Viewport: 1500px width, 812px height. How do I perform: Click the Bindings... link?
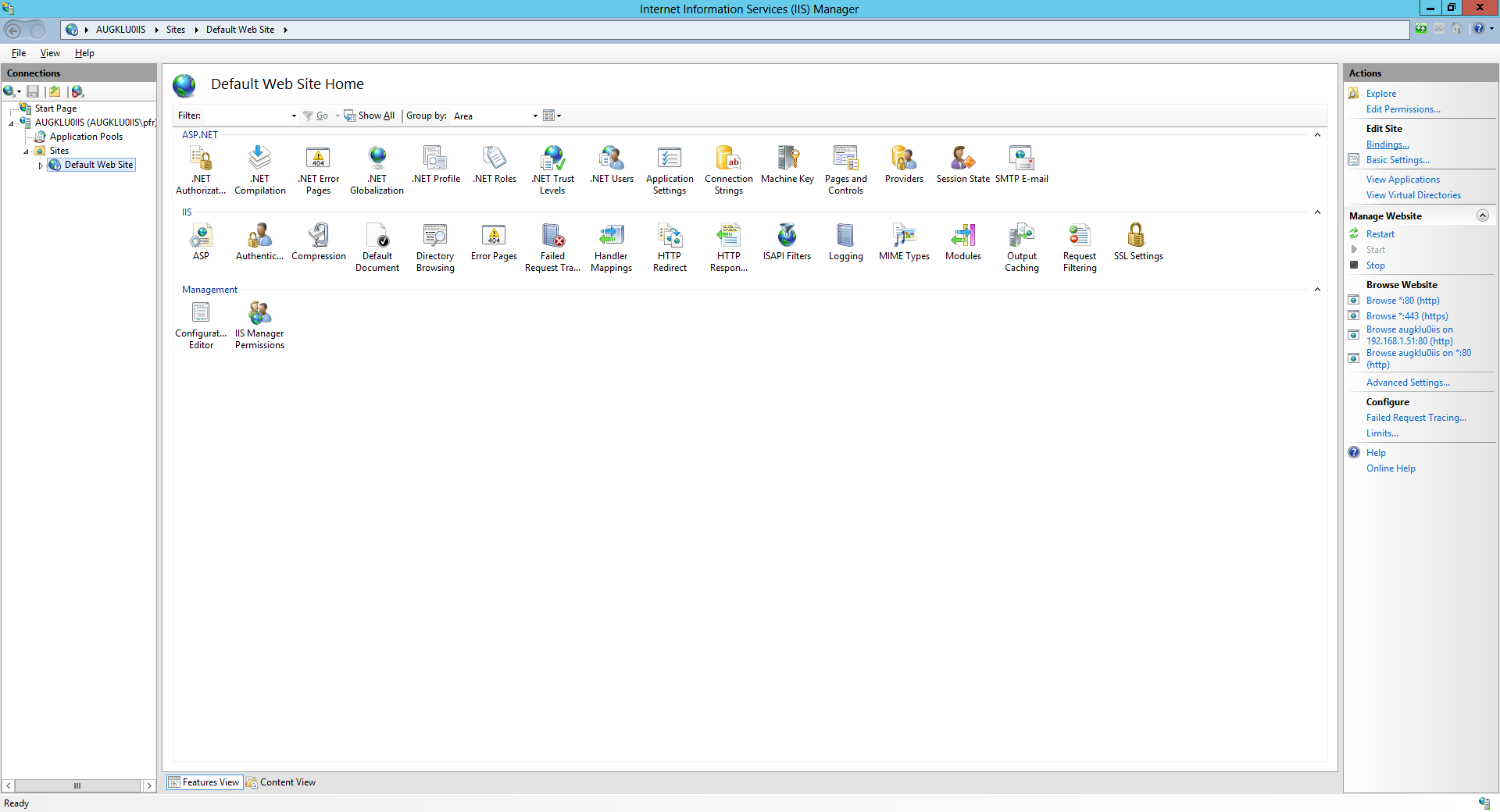coord(1387,144)
